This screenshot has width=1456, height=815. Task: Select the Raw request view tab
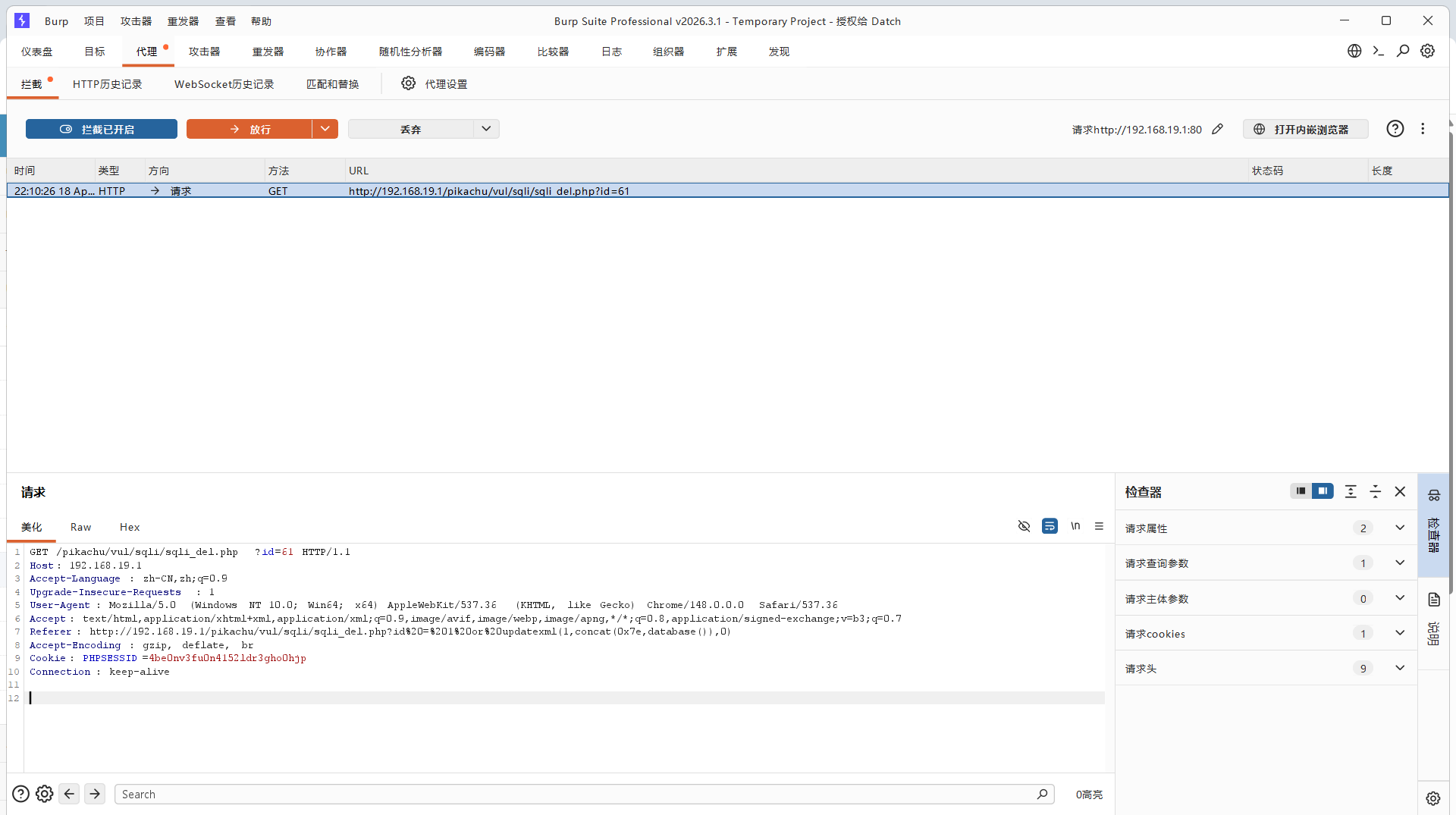[x=80, y=527]
